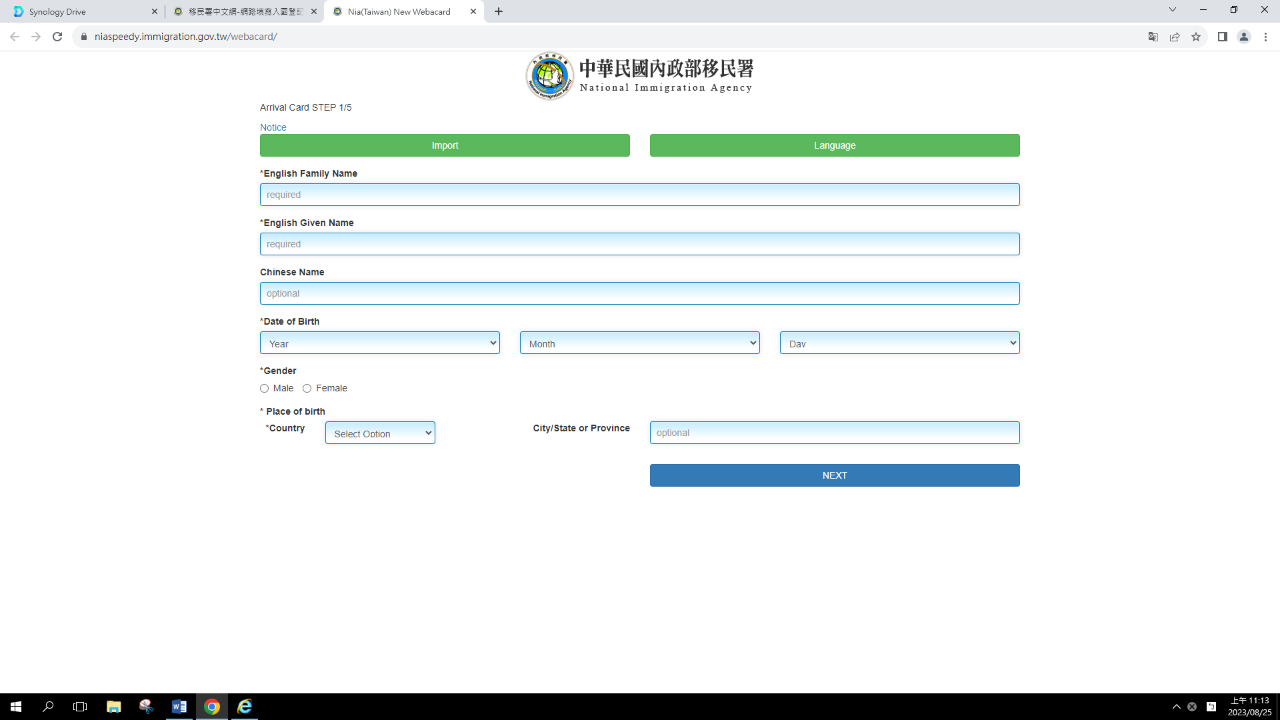The image size is (1280, 720).
Task: Open the Google Translate icon in address bar
Action: [x=1153, y=37]
